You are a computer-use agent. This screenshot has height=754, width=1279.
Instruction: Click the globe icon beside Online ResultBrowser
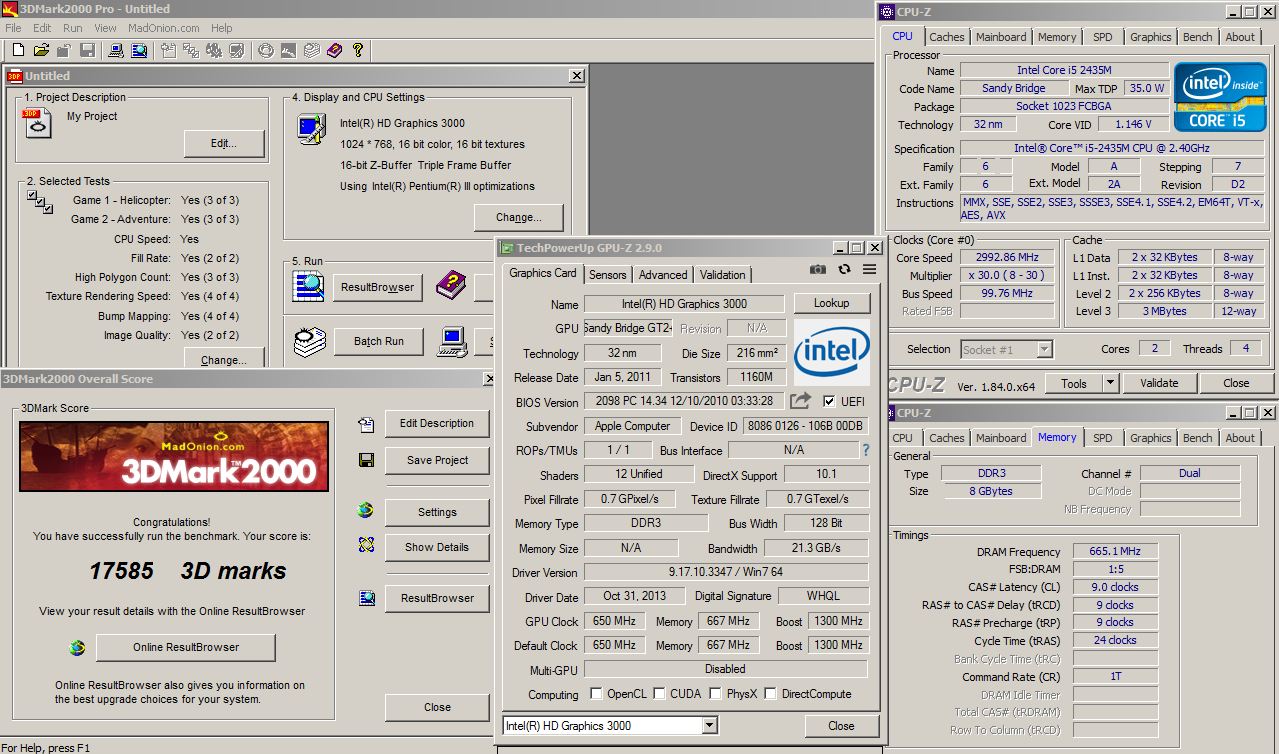click(77, 648)
